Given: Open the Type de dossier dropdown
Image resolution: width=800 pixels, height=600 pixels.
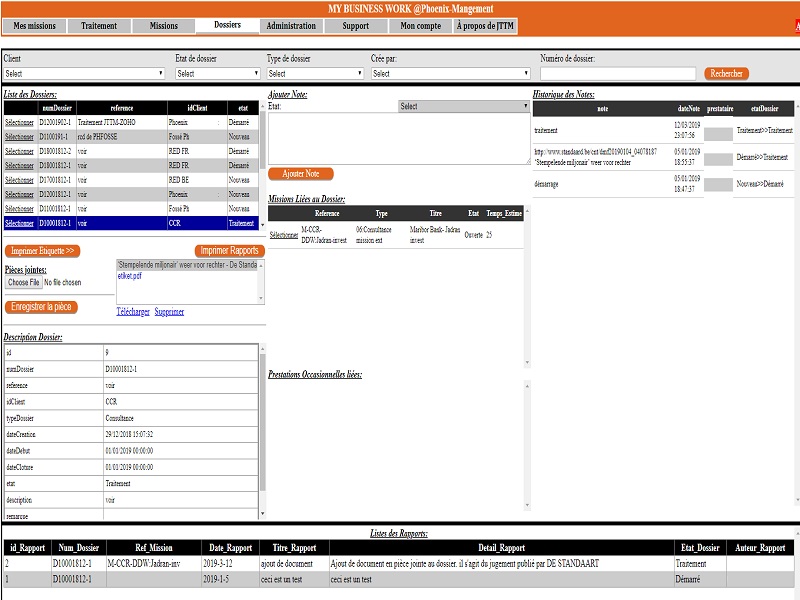Looking at the screenshot, I should point(315,73).
